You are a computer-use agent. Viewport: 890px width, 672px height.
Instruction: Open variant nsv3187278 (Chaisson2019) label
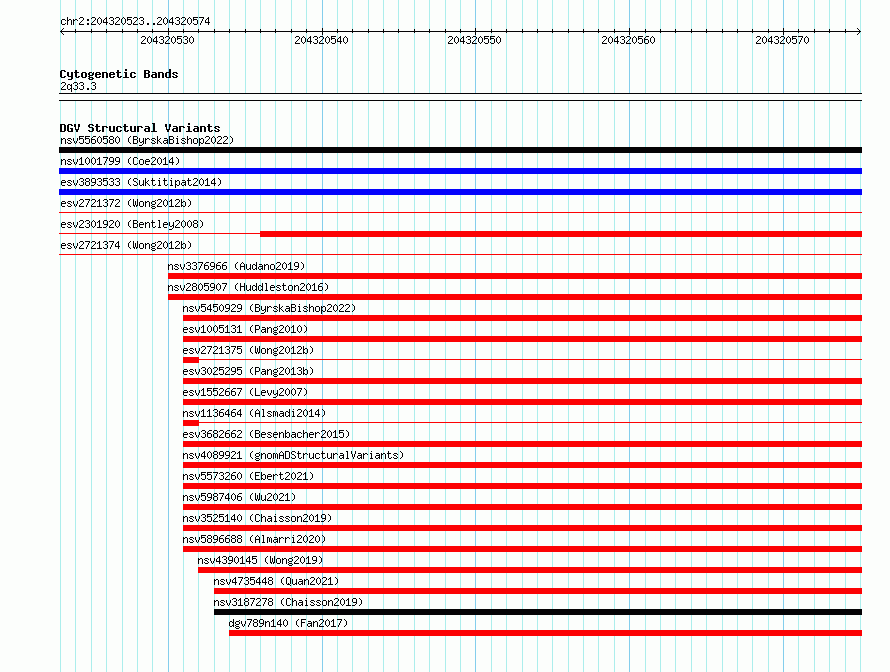coord(288,602)
